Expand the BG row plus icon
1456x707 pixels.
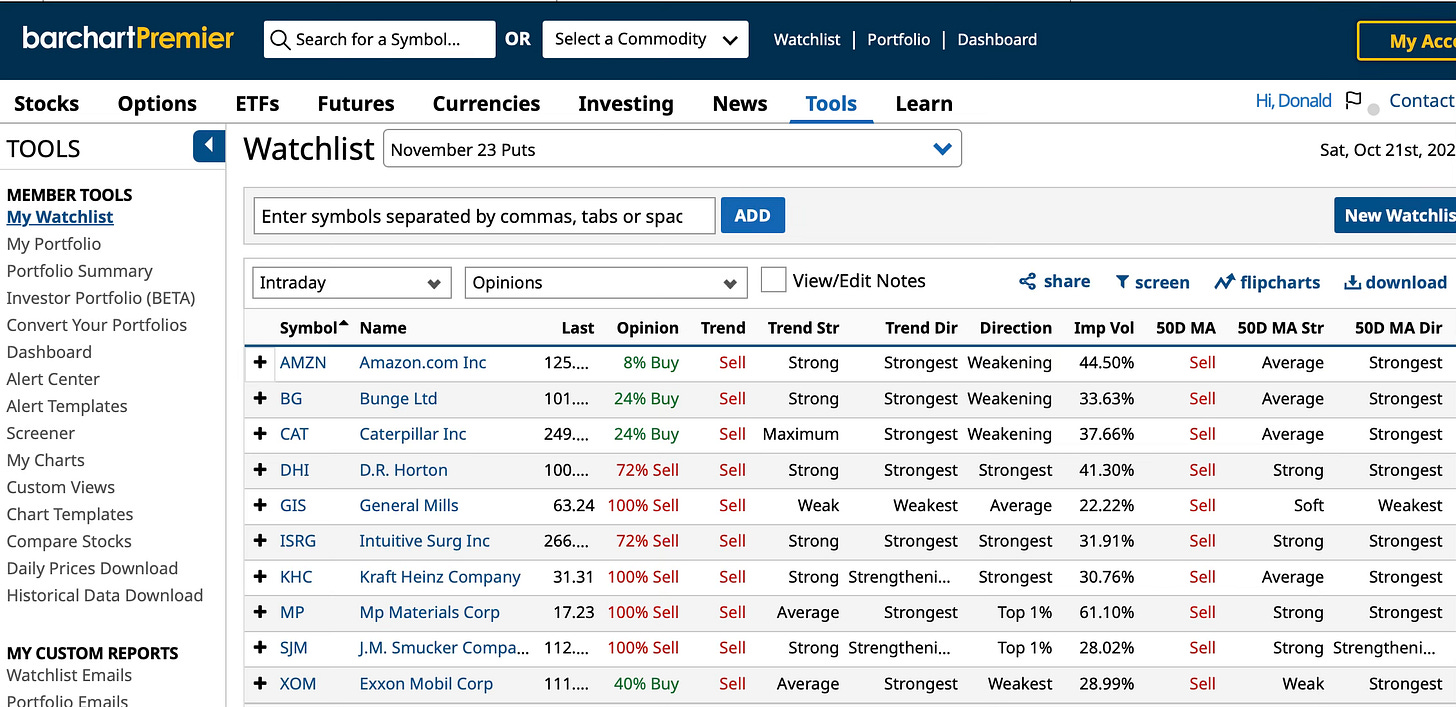[260, 398]
